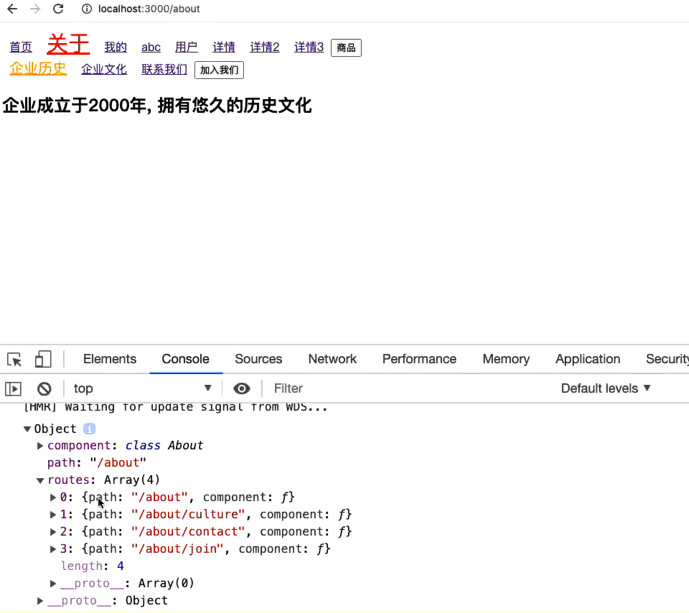Switch to the Application tab
This screenshot has width=689, height=613.
588,359
